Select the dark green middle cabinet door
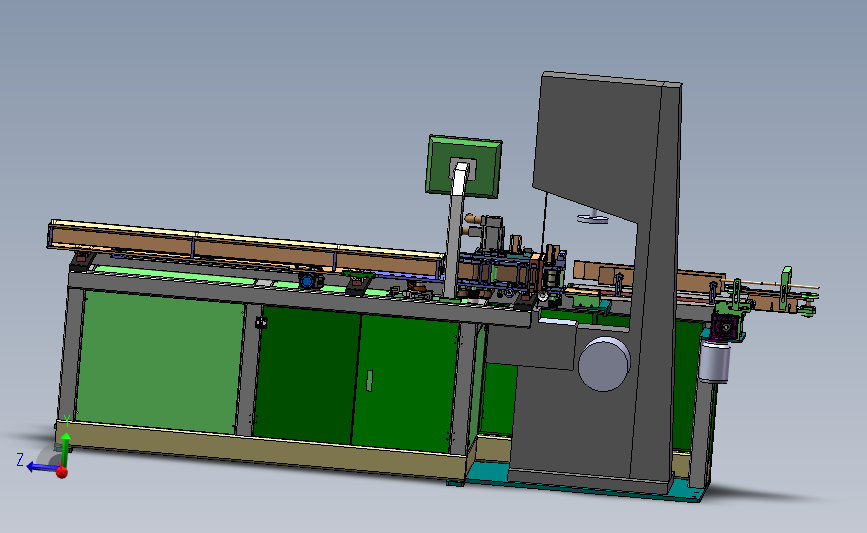867x533 pixels. tap(307, 375)
